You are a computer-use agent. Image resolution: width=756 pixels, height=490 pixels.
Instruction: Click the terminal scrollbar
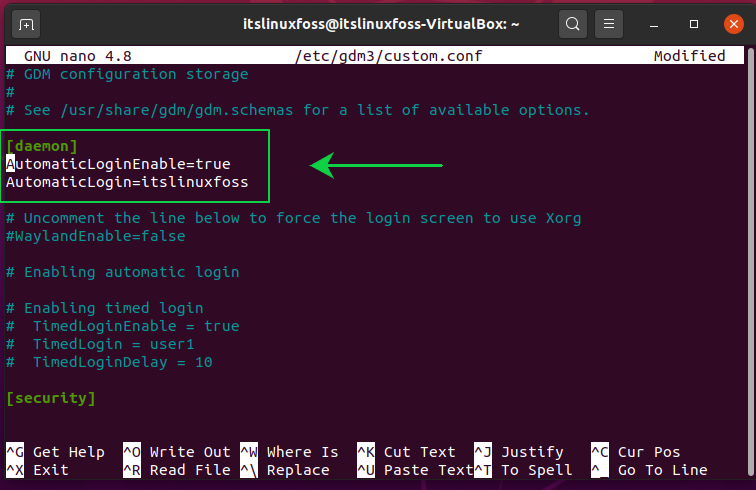[750, 260]
